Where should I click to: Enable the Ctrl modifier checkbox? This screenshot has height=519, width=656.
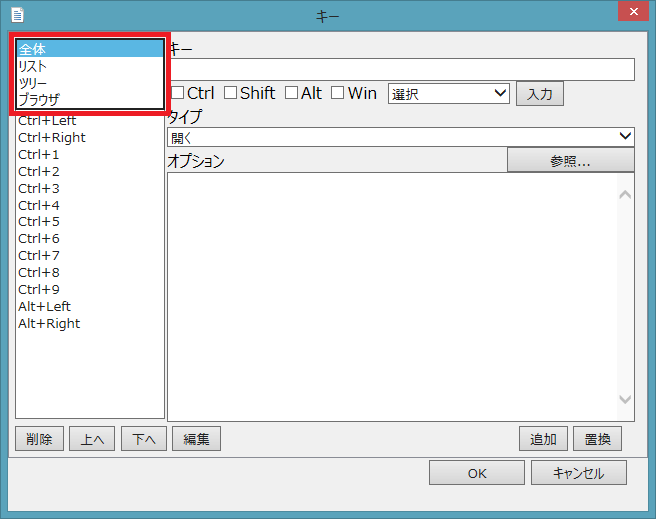coord(178,93)
